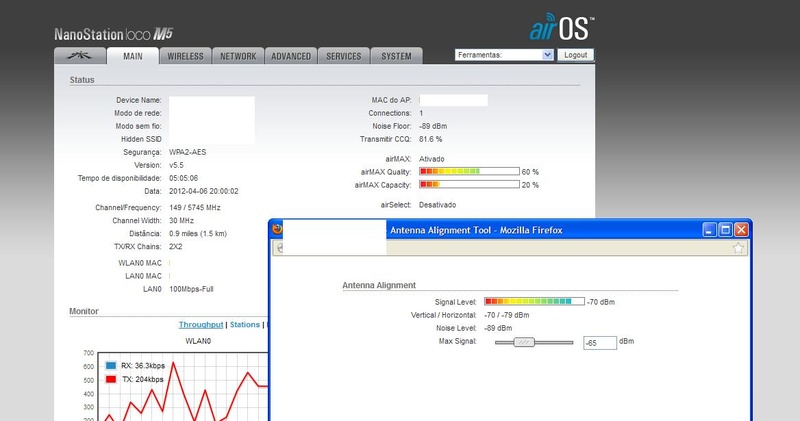The image size is (800, 421).
Task: Click the Firefox icon in popup title bar
Action: tap(277, 229)
